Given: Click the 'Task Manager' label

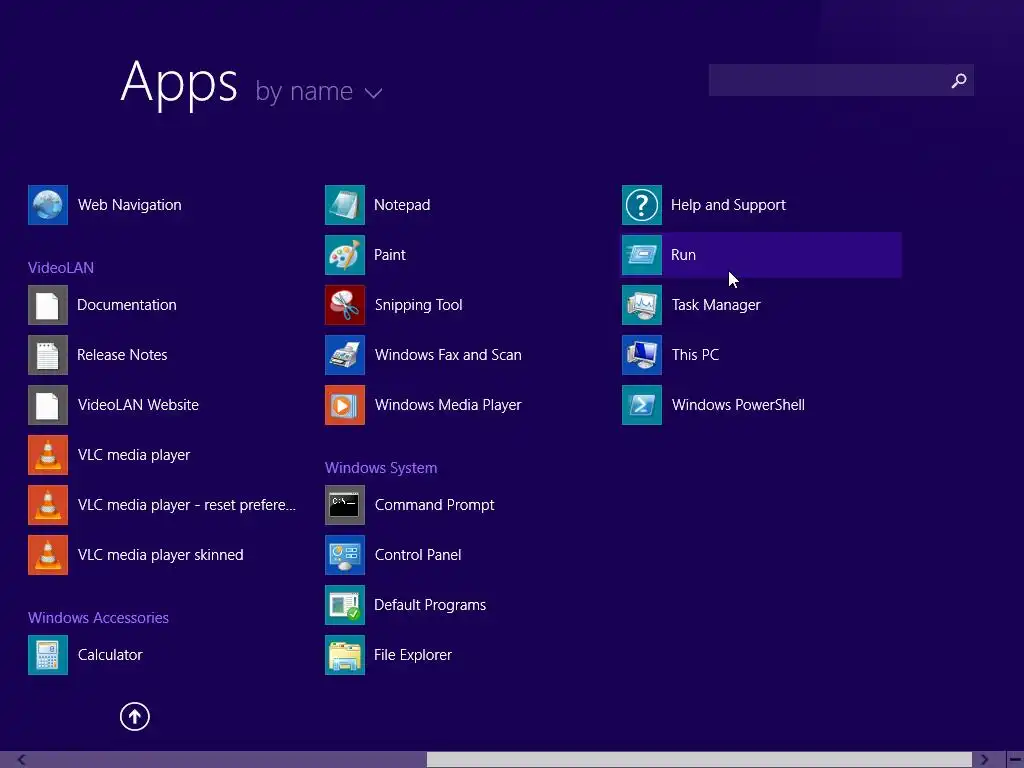Looking at the screenshot, I should pos(716,305).
